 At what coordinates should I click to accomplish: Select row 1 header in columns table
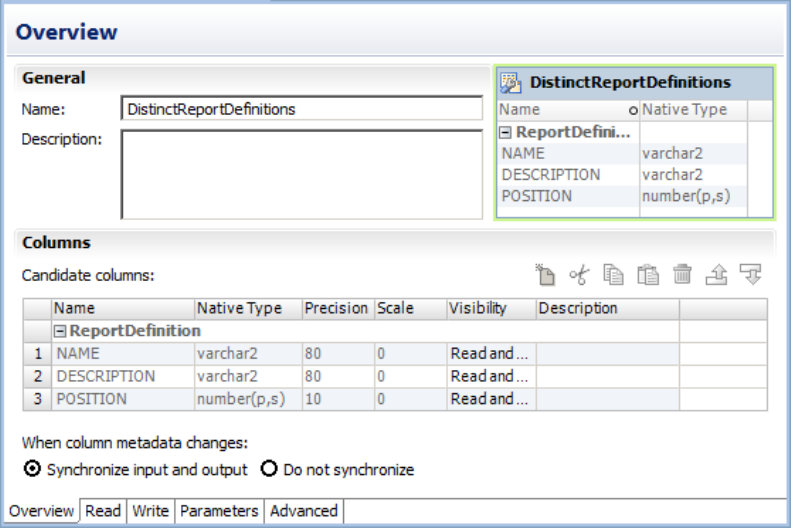pyautogui.click(x=37, y=354)
